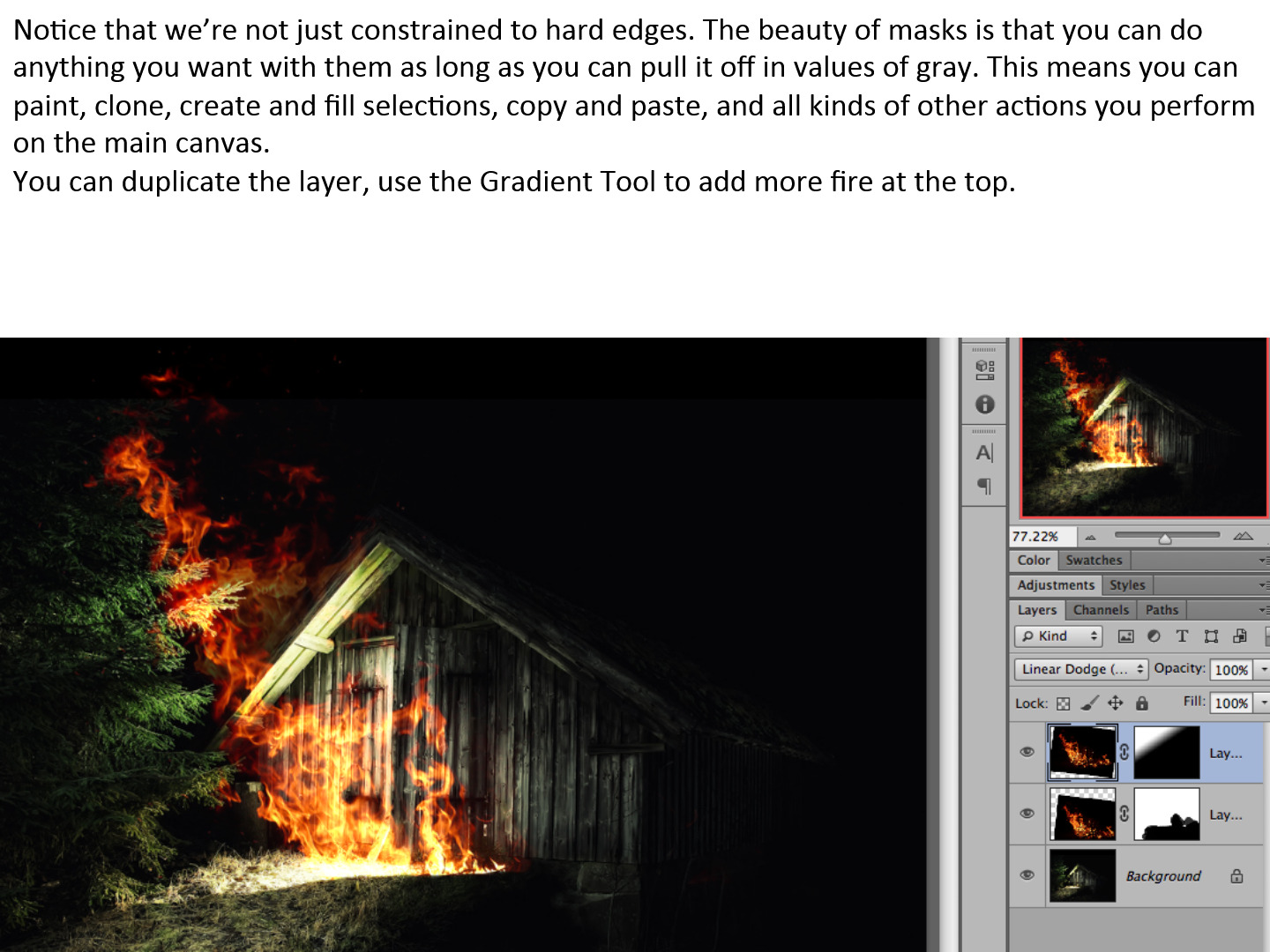The width and height of the screenshot is (1270, 952).
Task: Toggle visibility of the middle fire layer
Action: click(1027, 814)
